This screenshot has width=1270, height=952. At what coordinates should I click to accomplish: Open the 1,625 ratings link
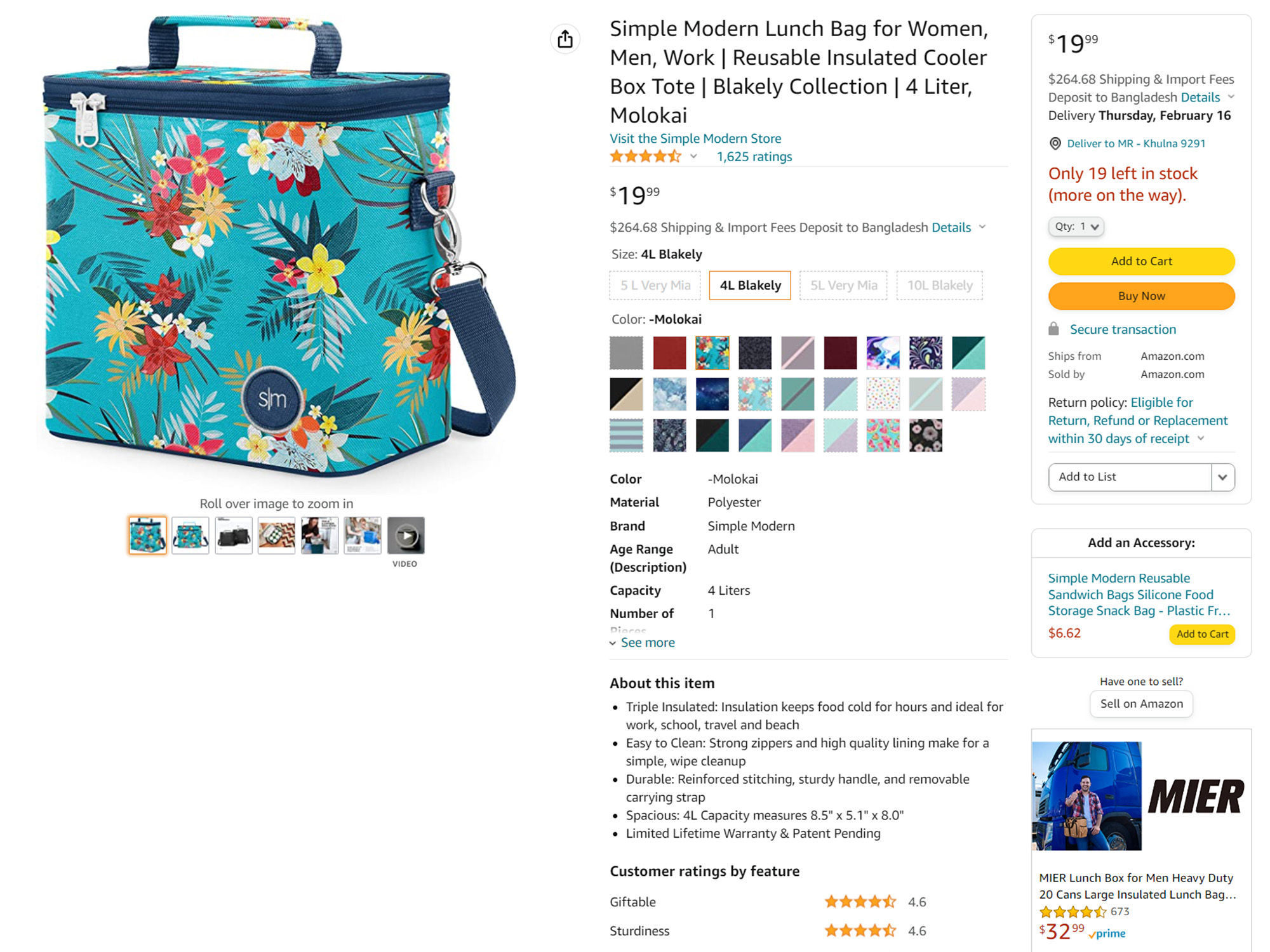(x=754, y=156)
